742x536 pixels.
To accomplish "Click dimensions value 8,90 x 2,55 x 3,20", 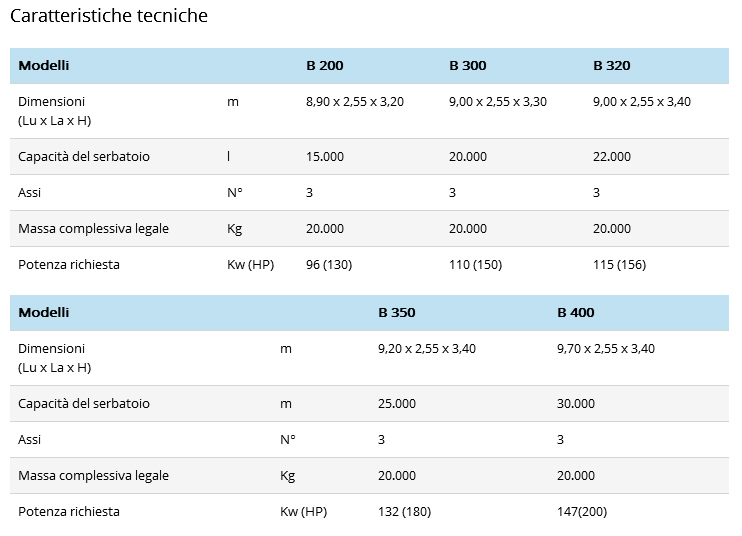I will click(x=354, y=102).
